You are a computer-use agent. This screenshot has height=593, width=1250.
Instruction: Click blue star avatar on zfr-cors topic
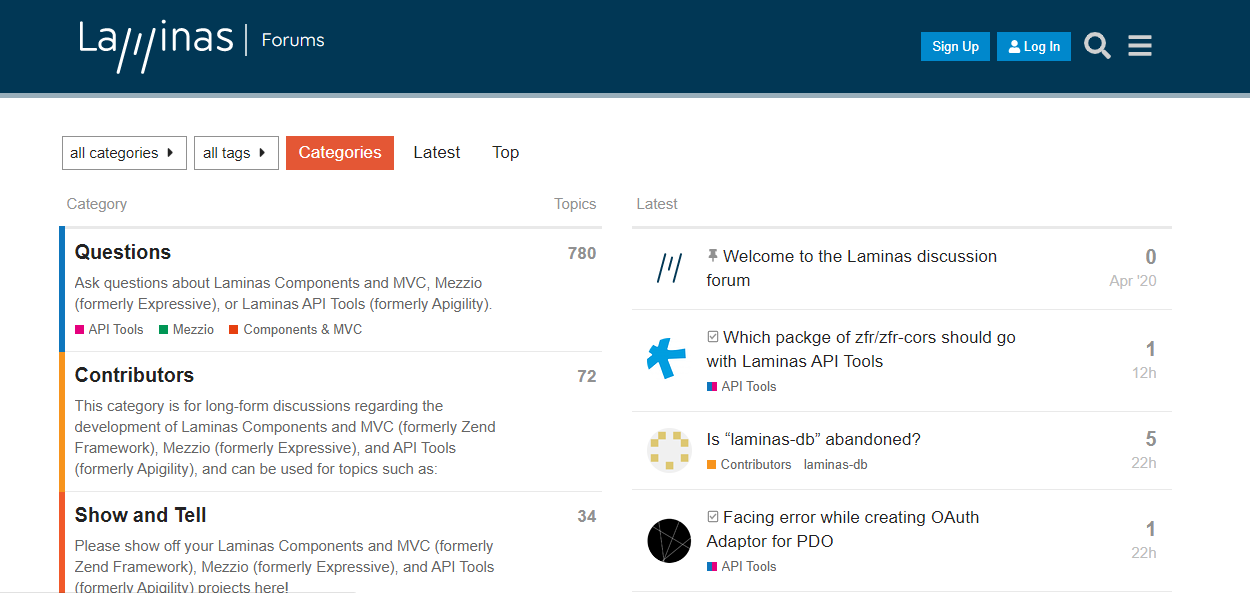tap(667, 359)
